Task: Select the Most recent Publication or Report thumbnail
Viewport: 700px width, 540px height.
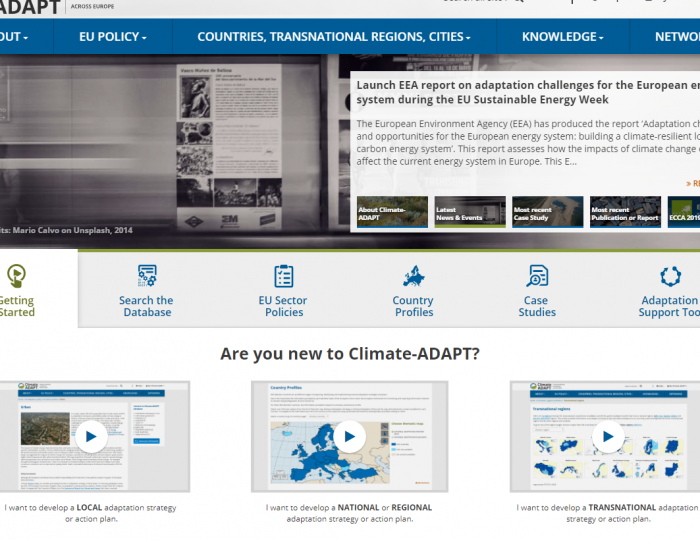Action: tap(625, 212)
